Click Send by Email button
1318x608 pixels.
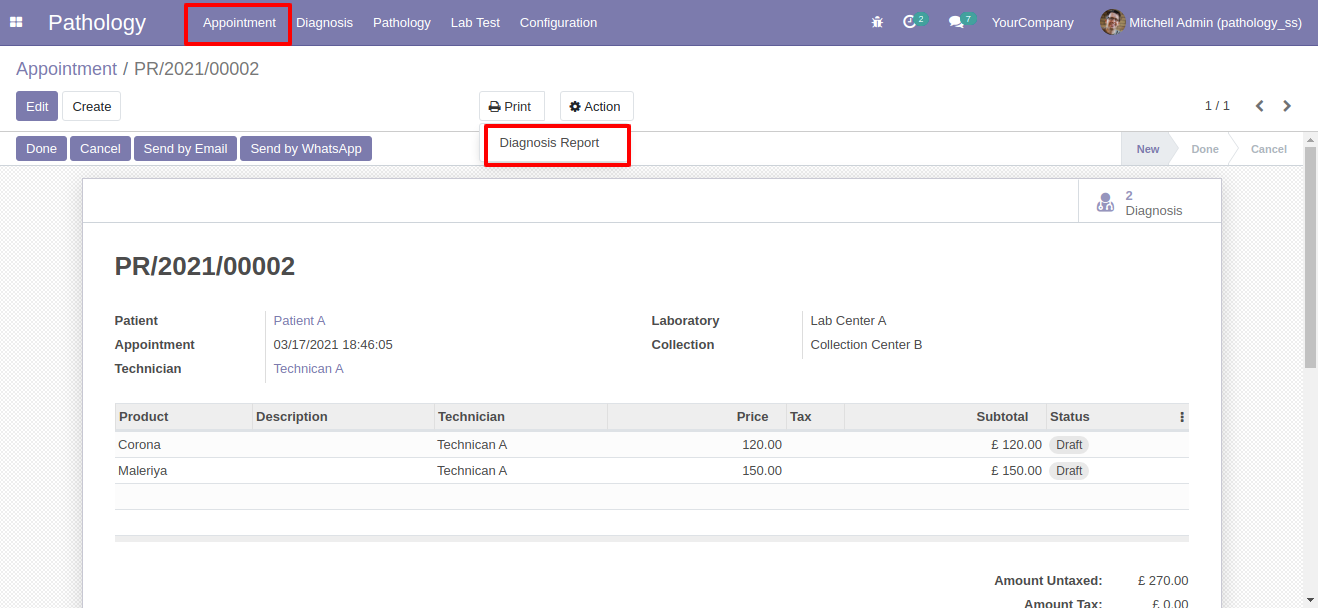tap(186, 148)
